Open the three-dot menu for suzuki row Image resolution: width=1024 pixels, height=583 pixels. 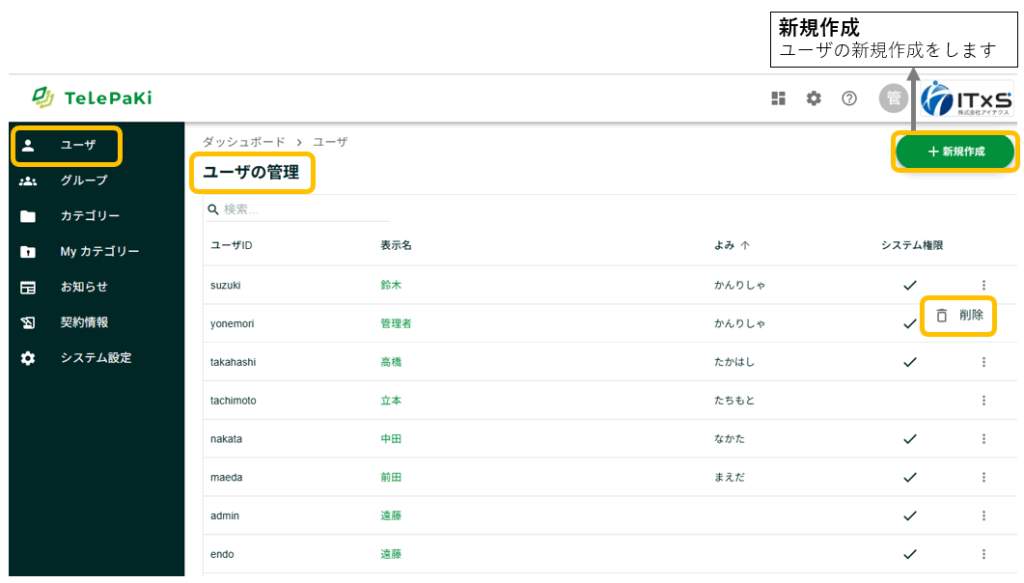(983, 285)
